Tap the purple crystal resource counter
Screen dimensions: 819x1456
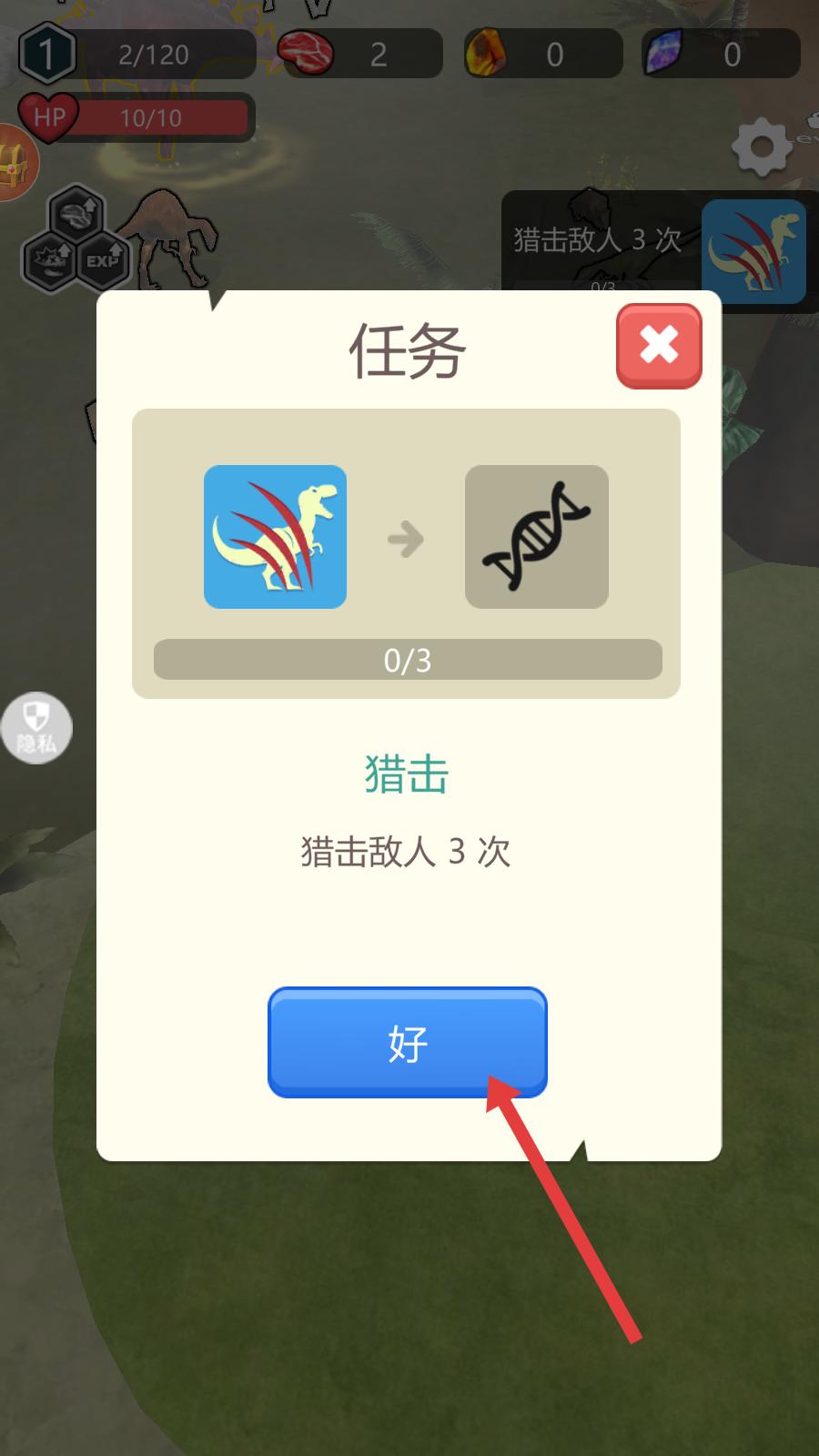click(721, 54)
